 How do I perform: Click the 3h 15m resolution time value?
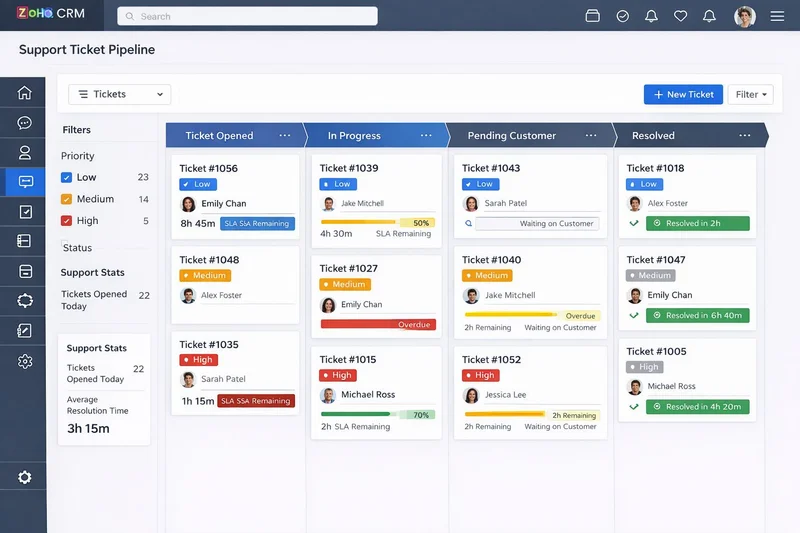pos(88,428)
